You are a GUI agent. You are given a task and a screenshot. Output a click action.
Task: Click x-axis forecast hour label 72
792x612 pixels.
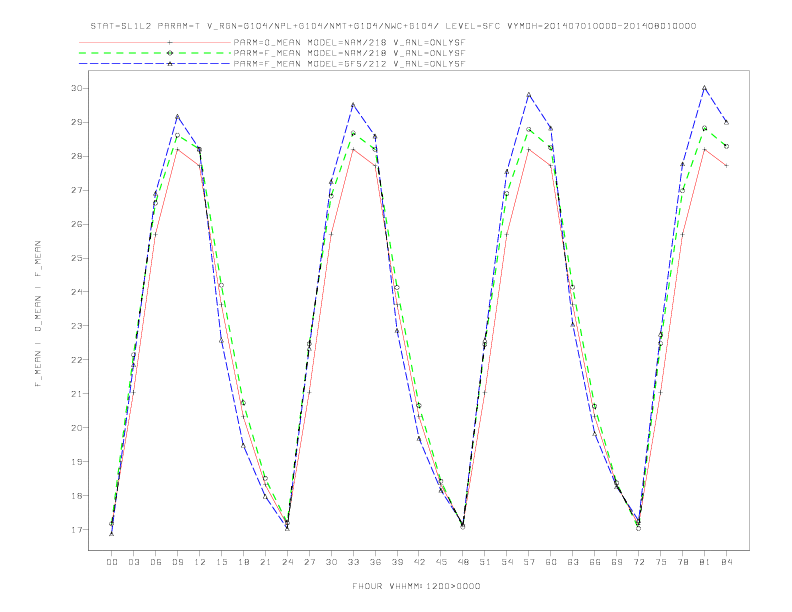pos(638,562)
